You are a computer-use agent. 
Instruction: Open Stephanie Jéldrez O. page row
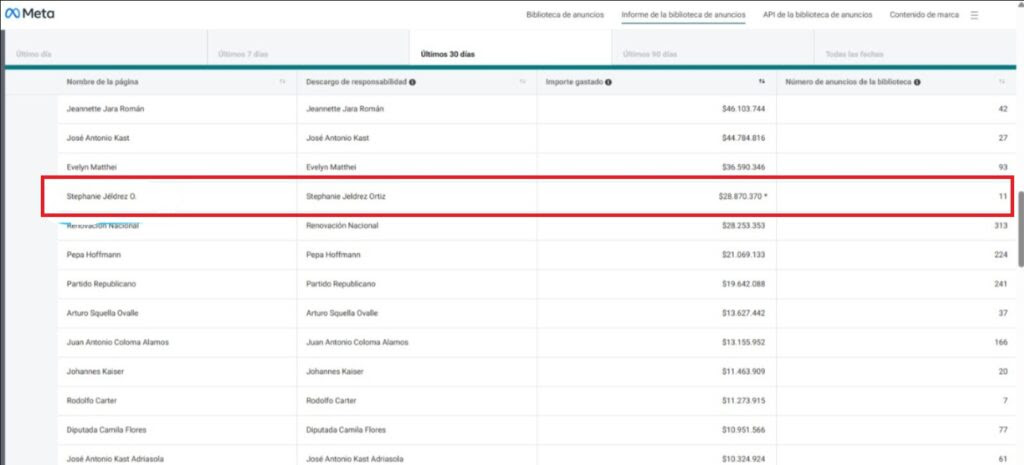pyautogui.click(x=101, y=197)
